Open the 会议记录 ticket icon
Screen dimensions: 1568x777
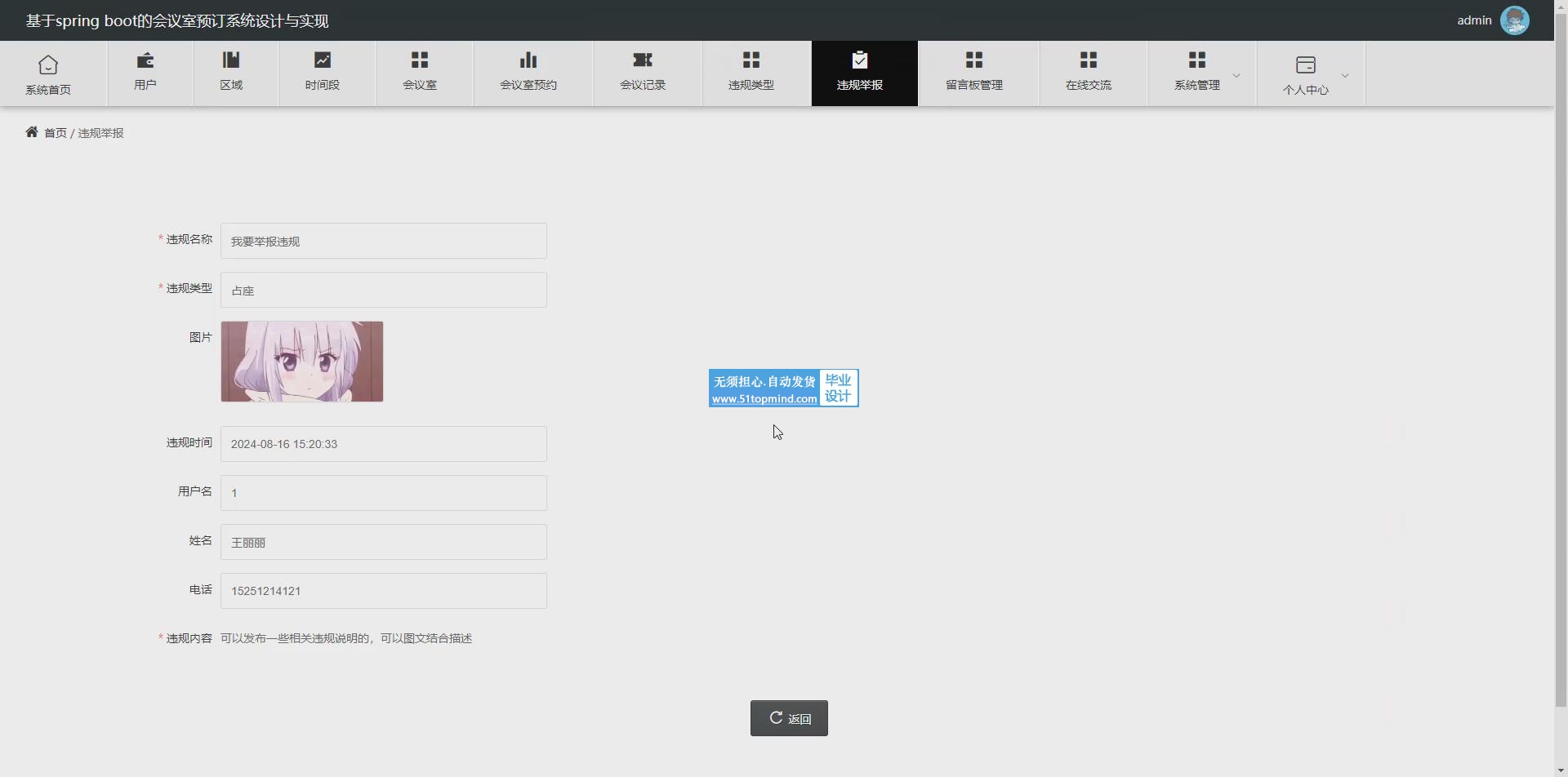pos(643,60)
